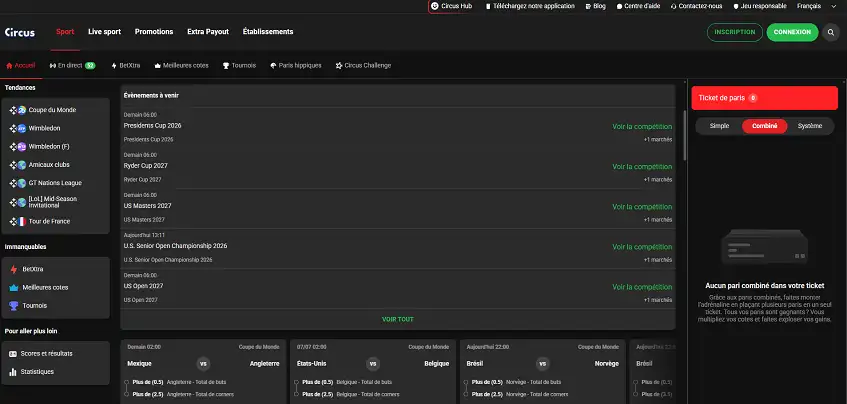
Task: Open the search magnifier icon
Action: (x=830, y=32)
